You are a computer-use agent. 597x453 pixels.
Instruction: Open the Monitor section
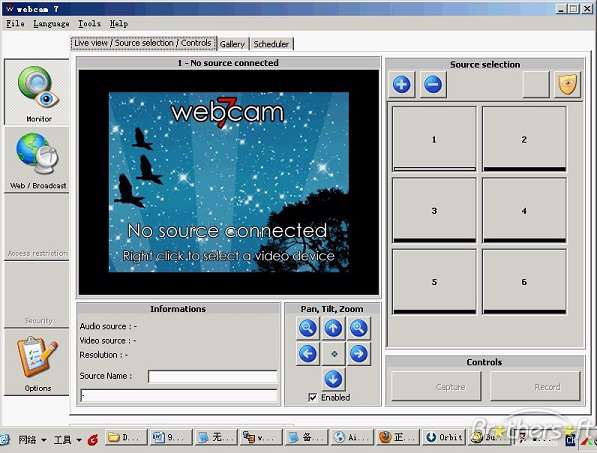(x=37, y=93)
